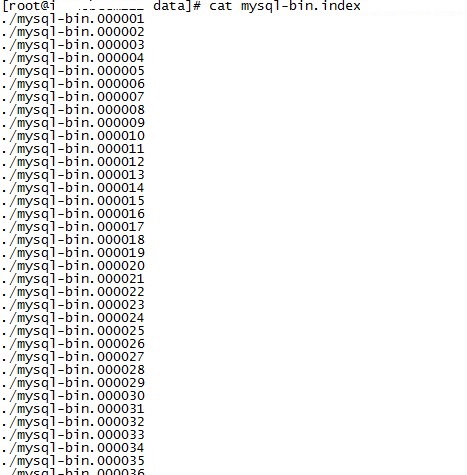467x475 pixels.
Task: Click the cat mysql-bin.index command text
Action: click(285, 6)
